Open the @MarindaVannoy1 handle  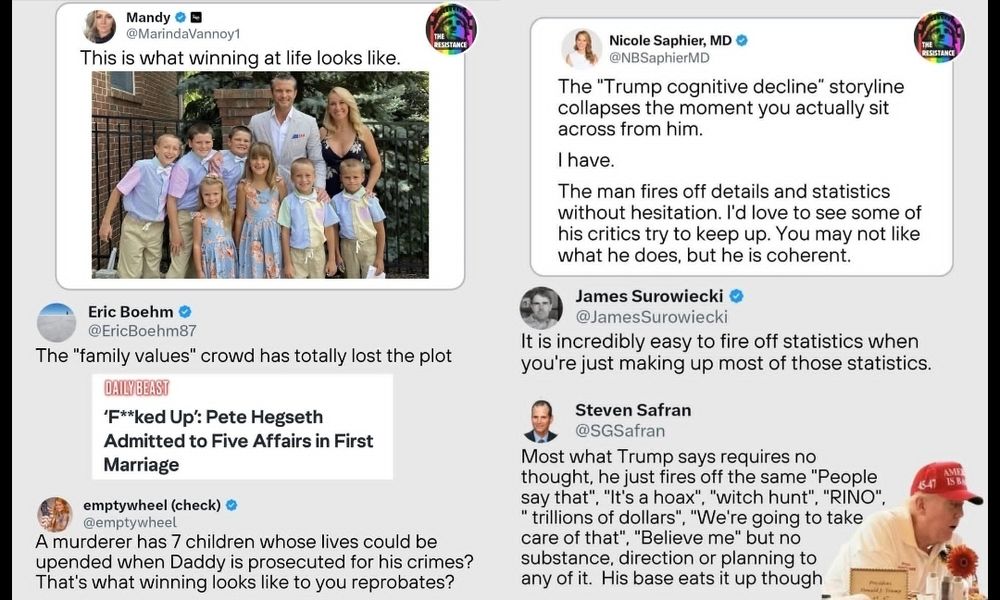click(x=182, y=34)
